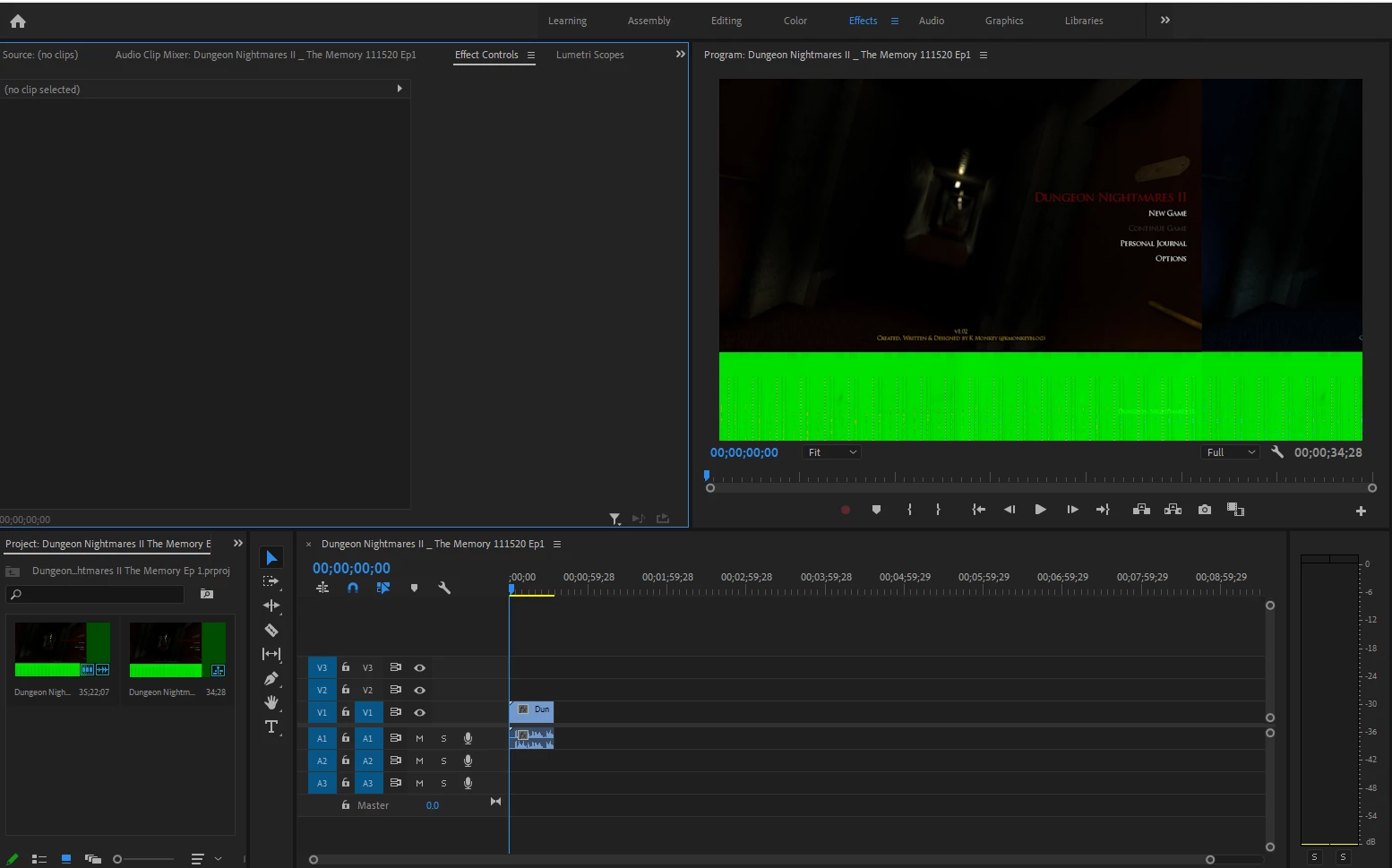Image resolution: width=1392 pixels, height=868 pixels.
Task: Solo audio track A2
Action: tap(443, 761)
